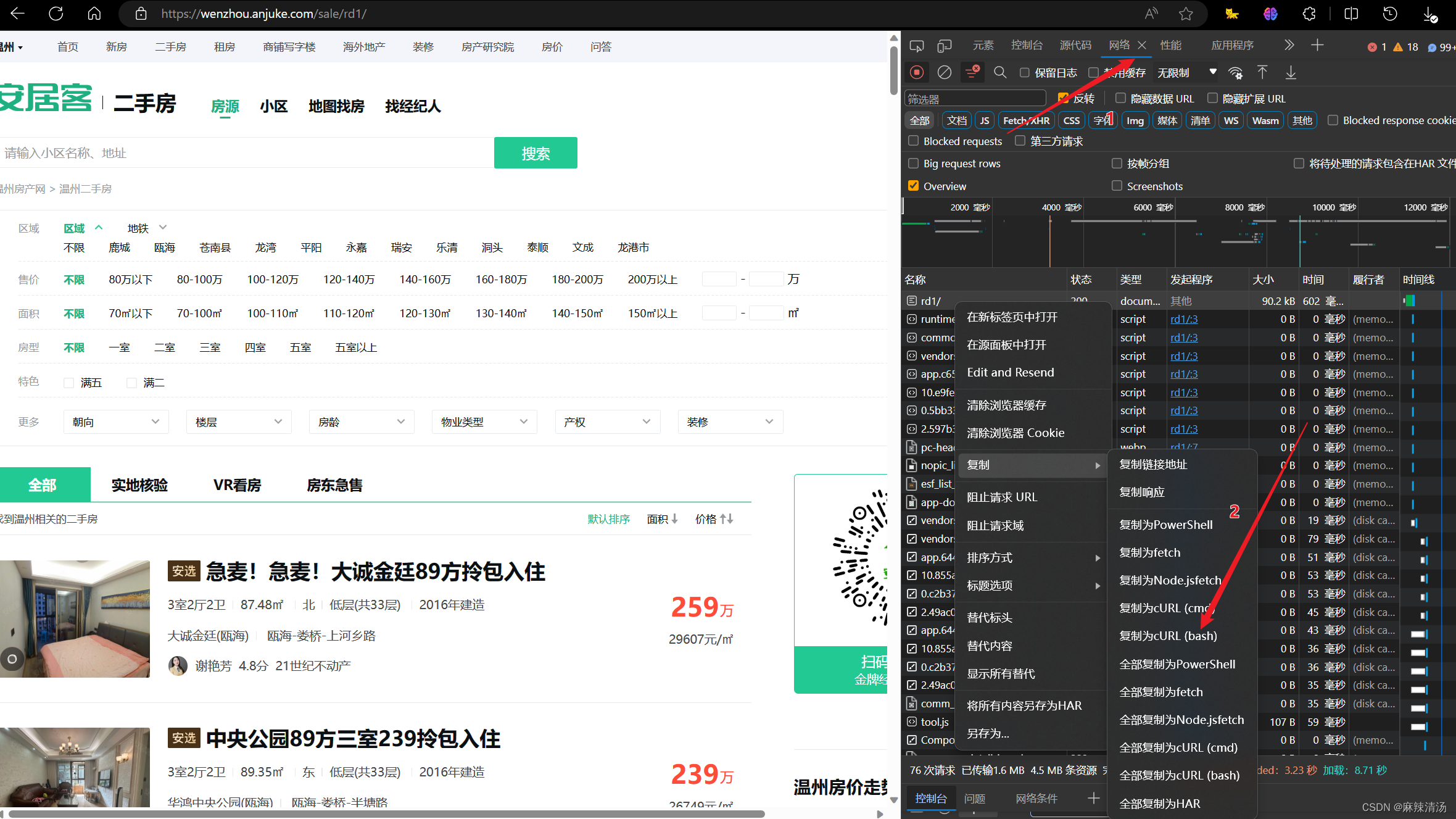Select the 鹿城 district link
This screenshot has height=819, width=1456.
tap(119, 247)
